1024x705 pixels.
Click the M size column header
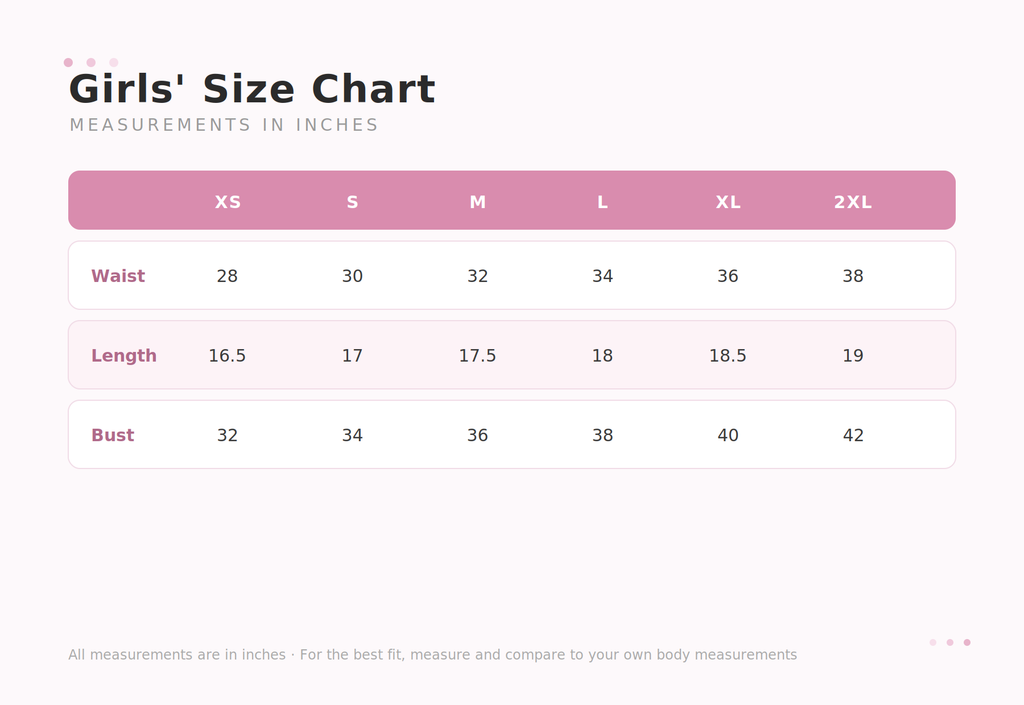(477, 202)
